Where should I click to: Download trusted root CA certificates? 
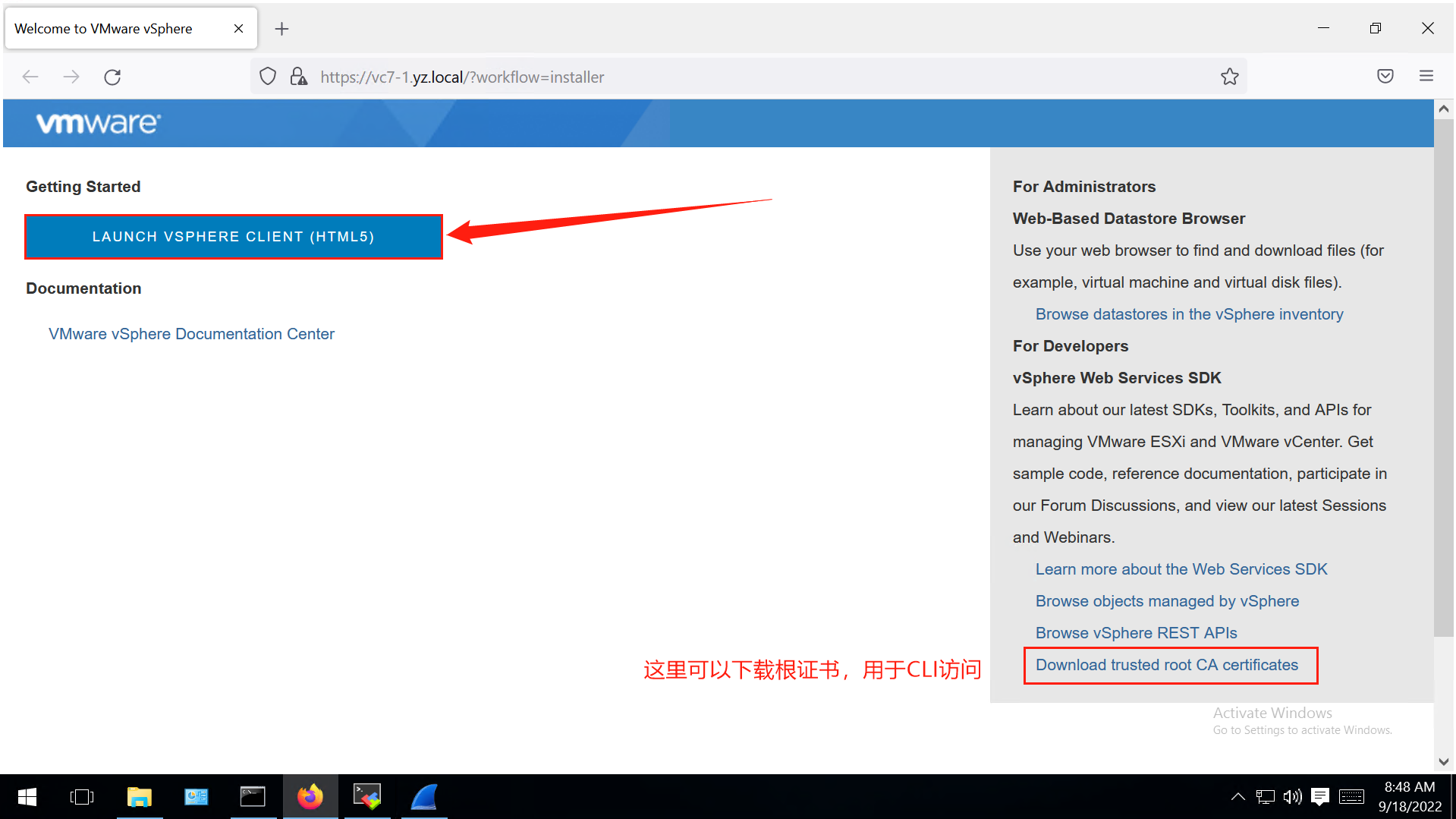(1167, 665)
